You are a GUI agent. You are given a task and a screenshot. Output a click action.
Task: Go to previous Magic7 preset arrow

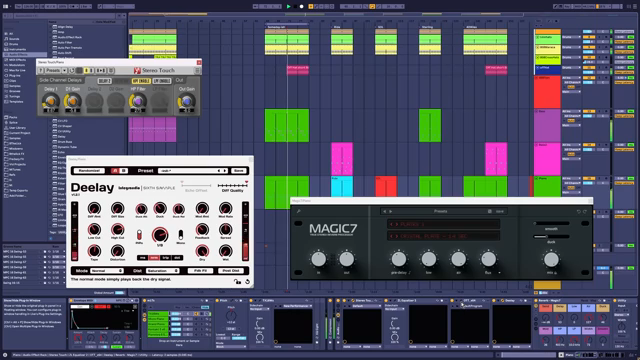pos(384,211)
